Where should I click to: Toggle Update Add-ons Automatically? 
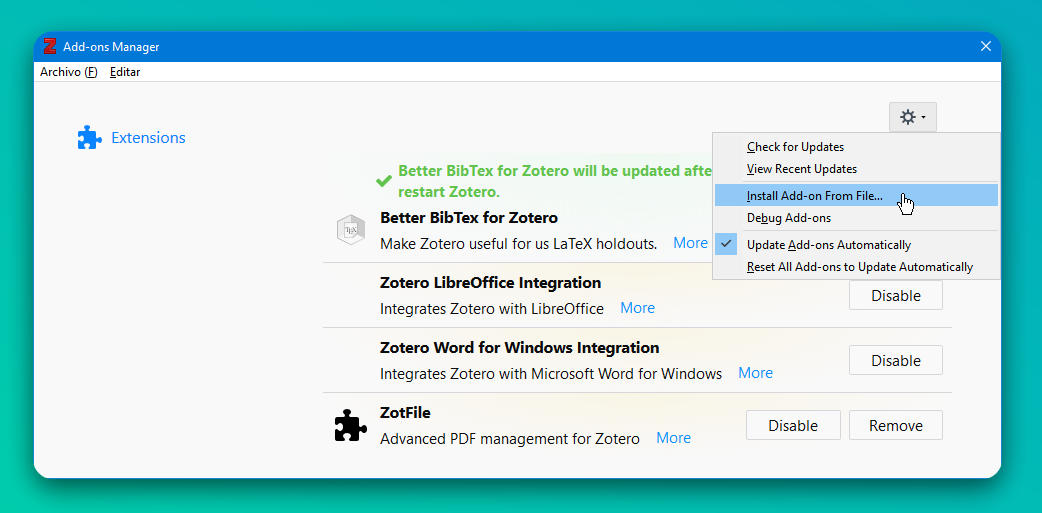856,245
